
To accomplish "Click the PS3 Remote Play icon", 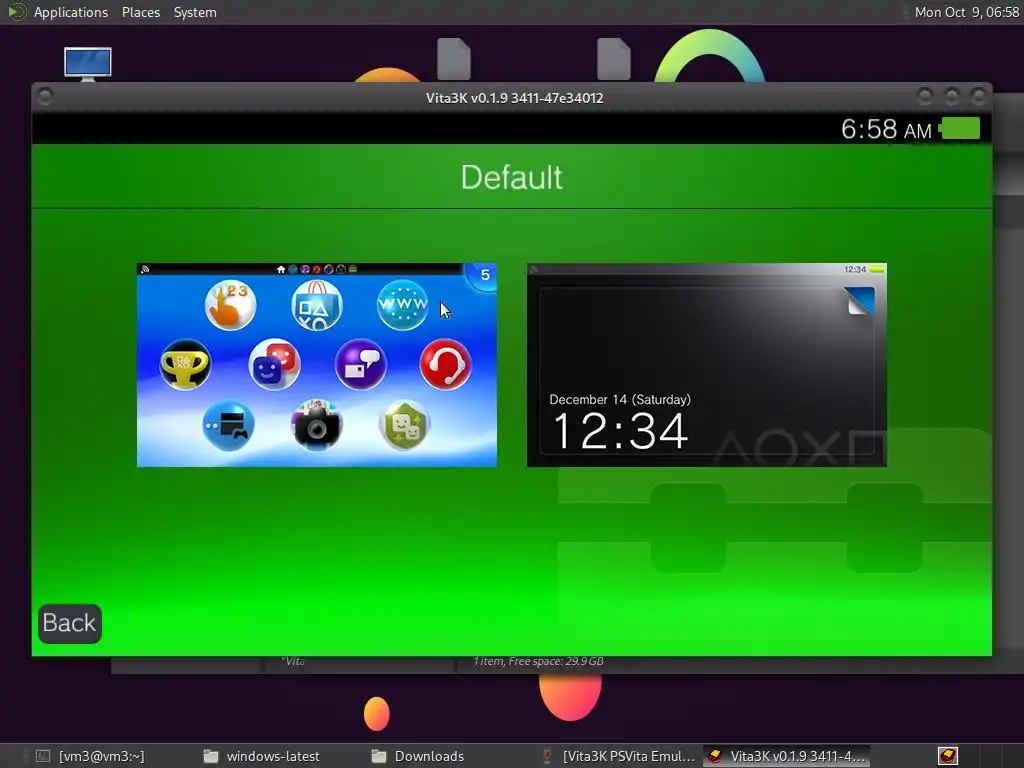I will pyautogui.click(x=229, y=425).
